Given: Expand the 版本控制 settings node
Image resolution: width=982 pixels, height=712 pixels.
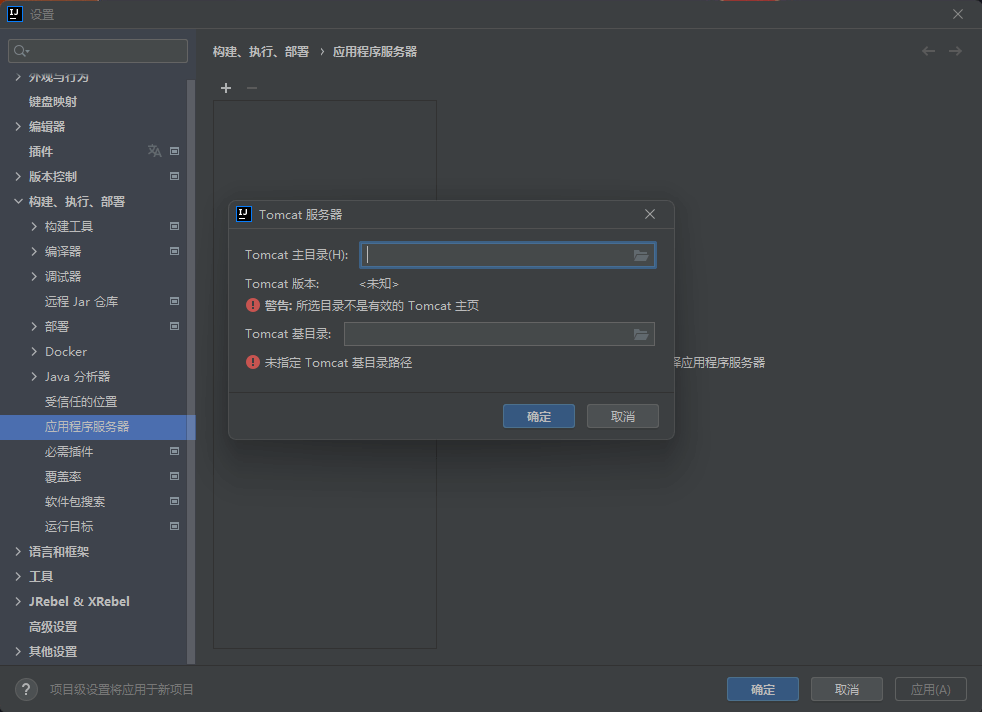Looking at the screenshot, I should click(18, 177).
